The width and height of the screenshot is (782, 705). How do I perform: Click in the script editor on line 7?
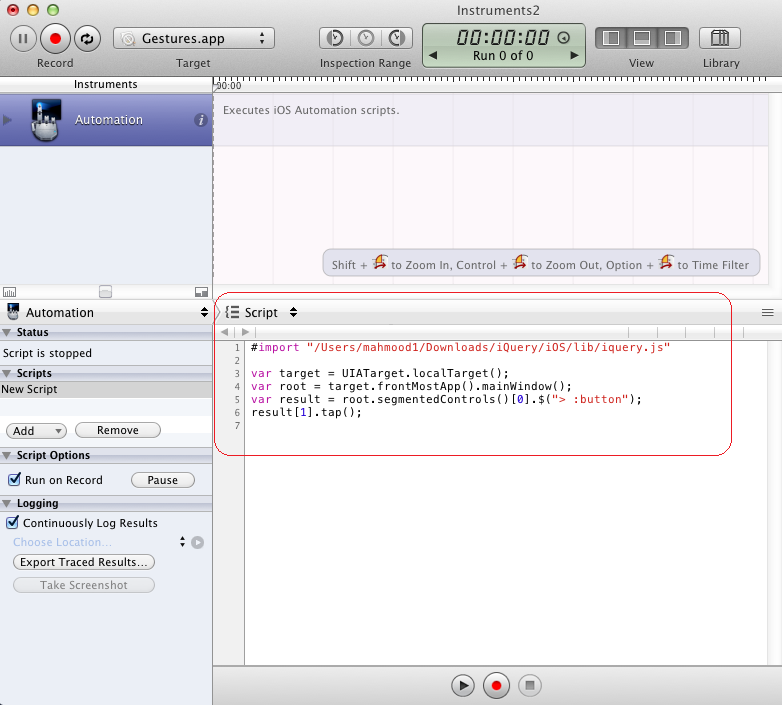(x=505, y=425)
